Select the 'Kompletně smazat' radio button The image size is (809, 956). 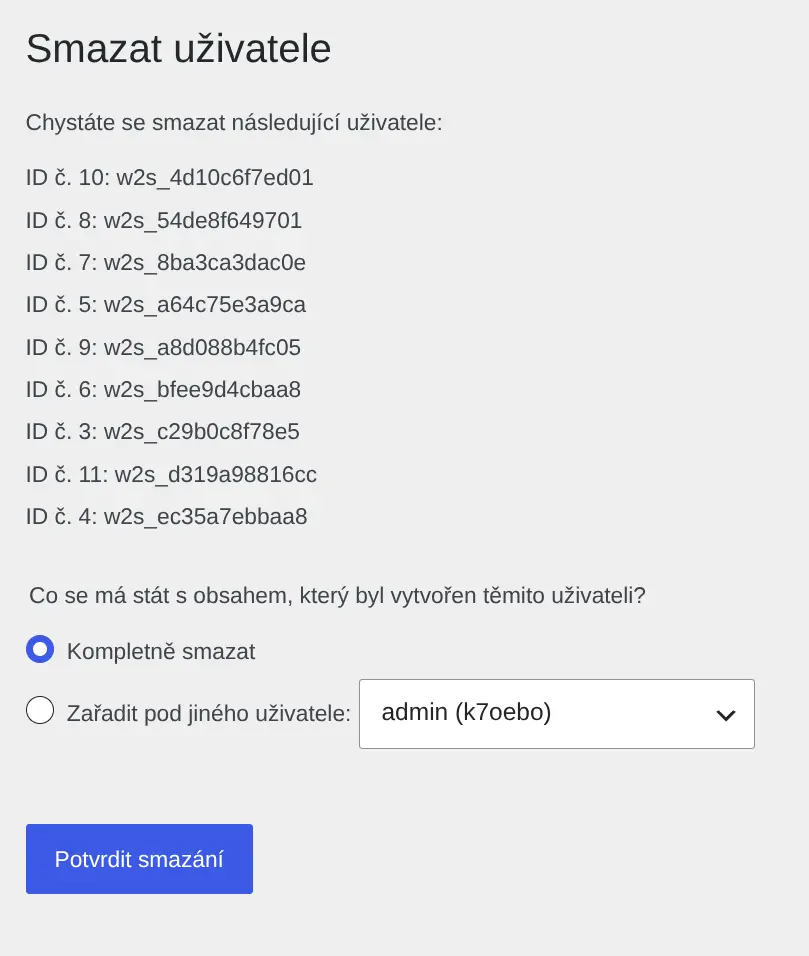(x=40, y=649)
